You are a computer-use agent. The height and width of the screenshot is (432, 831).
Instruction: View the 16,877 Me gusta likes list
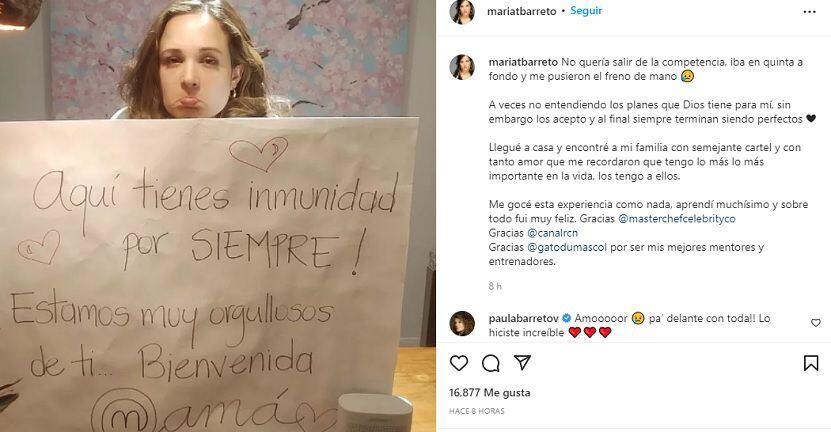point(490,393)
